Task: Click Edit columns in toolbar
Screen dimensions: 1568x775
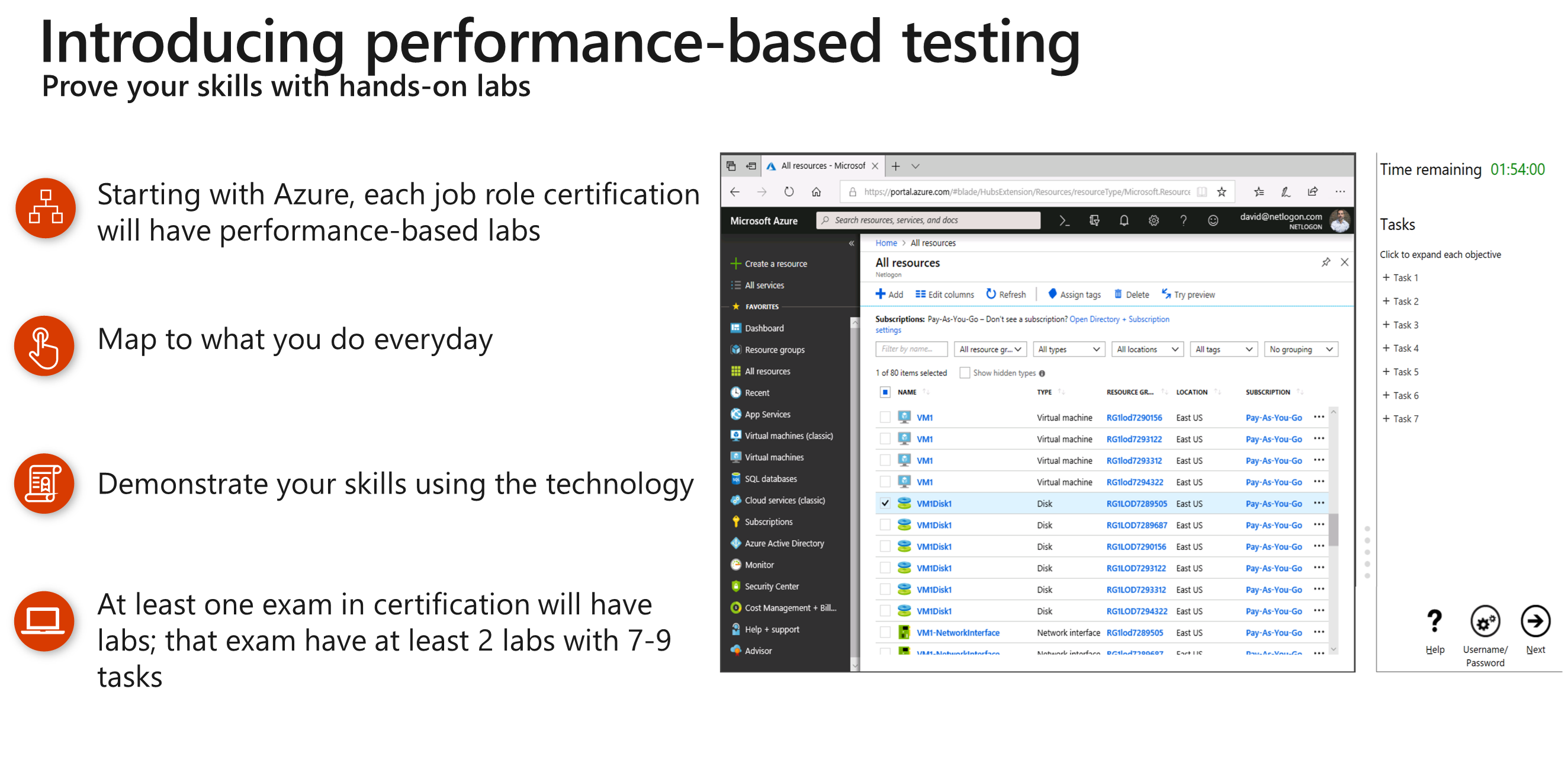Action: tap(944, 294)
